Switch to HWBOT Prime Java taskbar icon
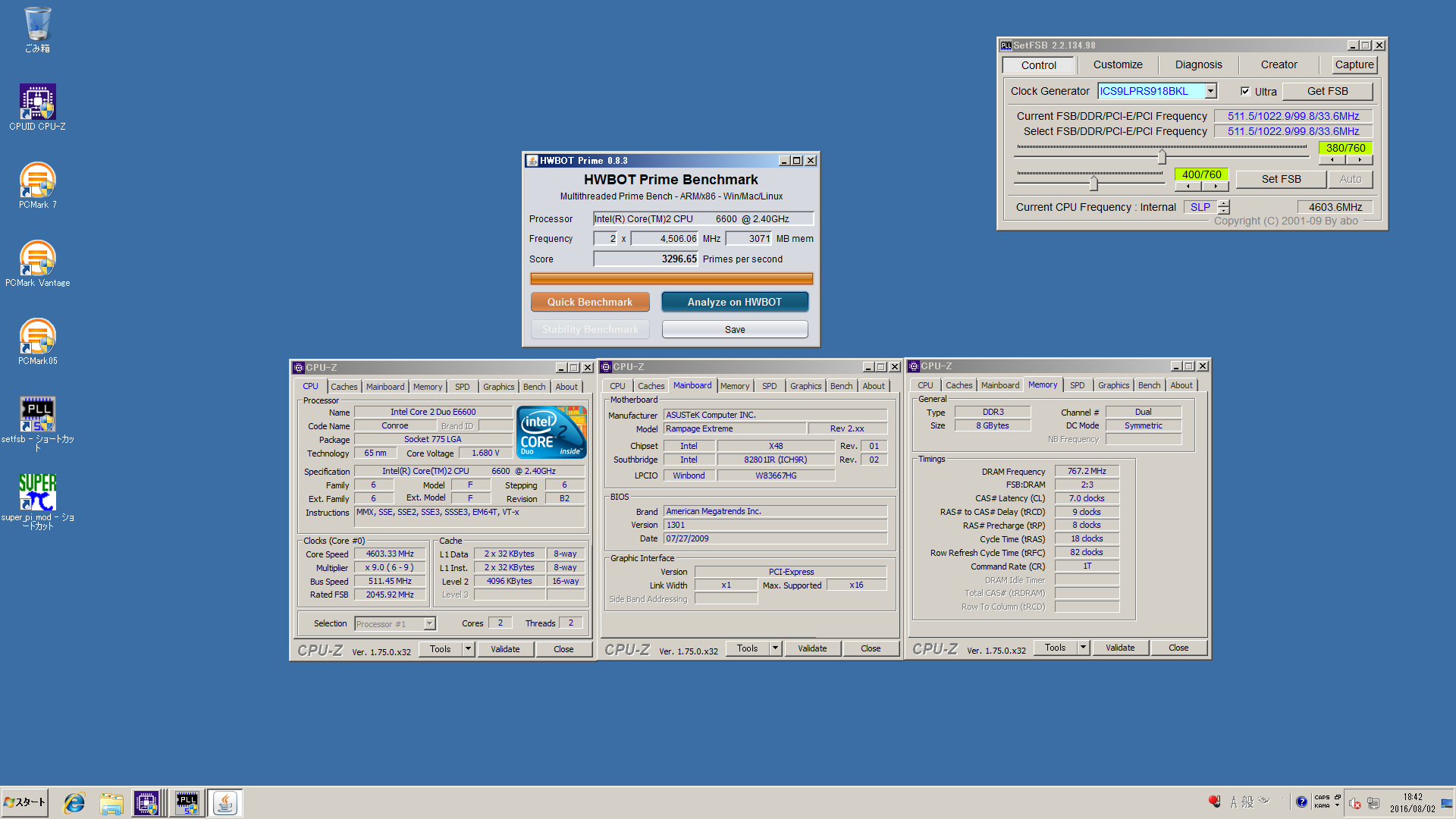Screen dimensions: 1456x819 pyautogui.click(x=225, y=803)
